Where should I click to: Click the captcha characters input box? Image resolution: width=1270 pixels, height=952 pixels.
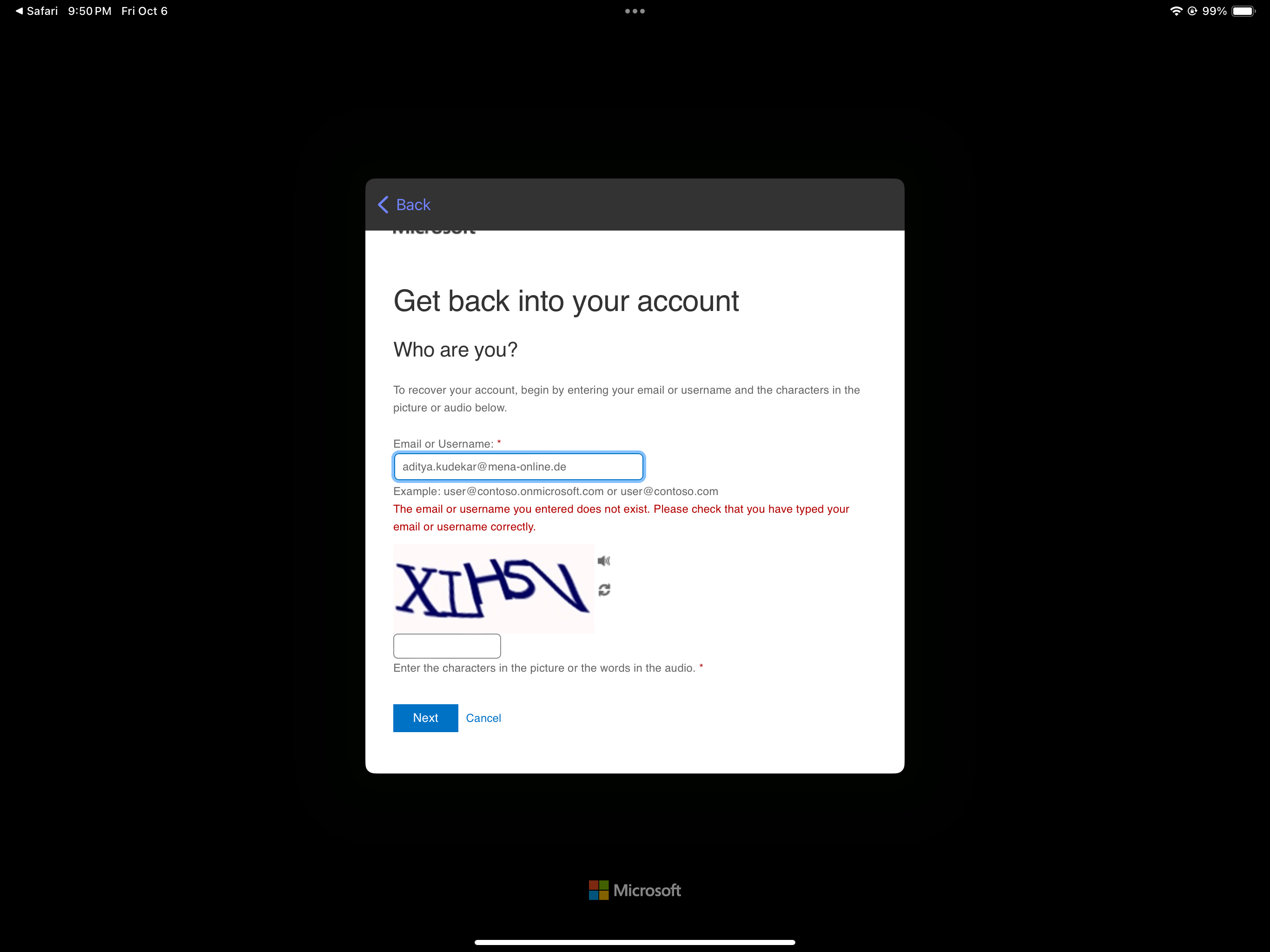pyautogui.click(x=447, y=645)
